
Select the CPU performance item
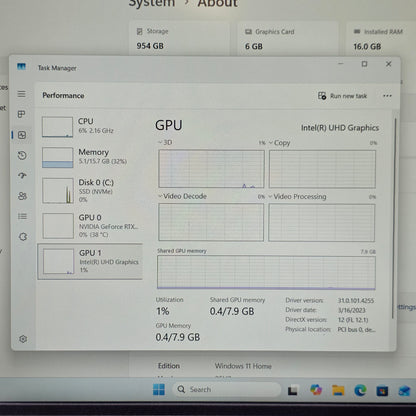click(90, 127)
